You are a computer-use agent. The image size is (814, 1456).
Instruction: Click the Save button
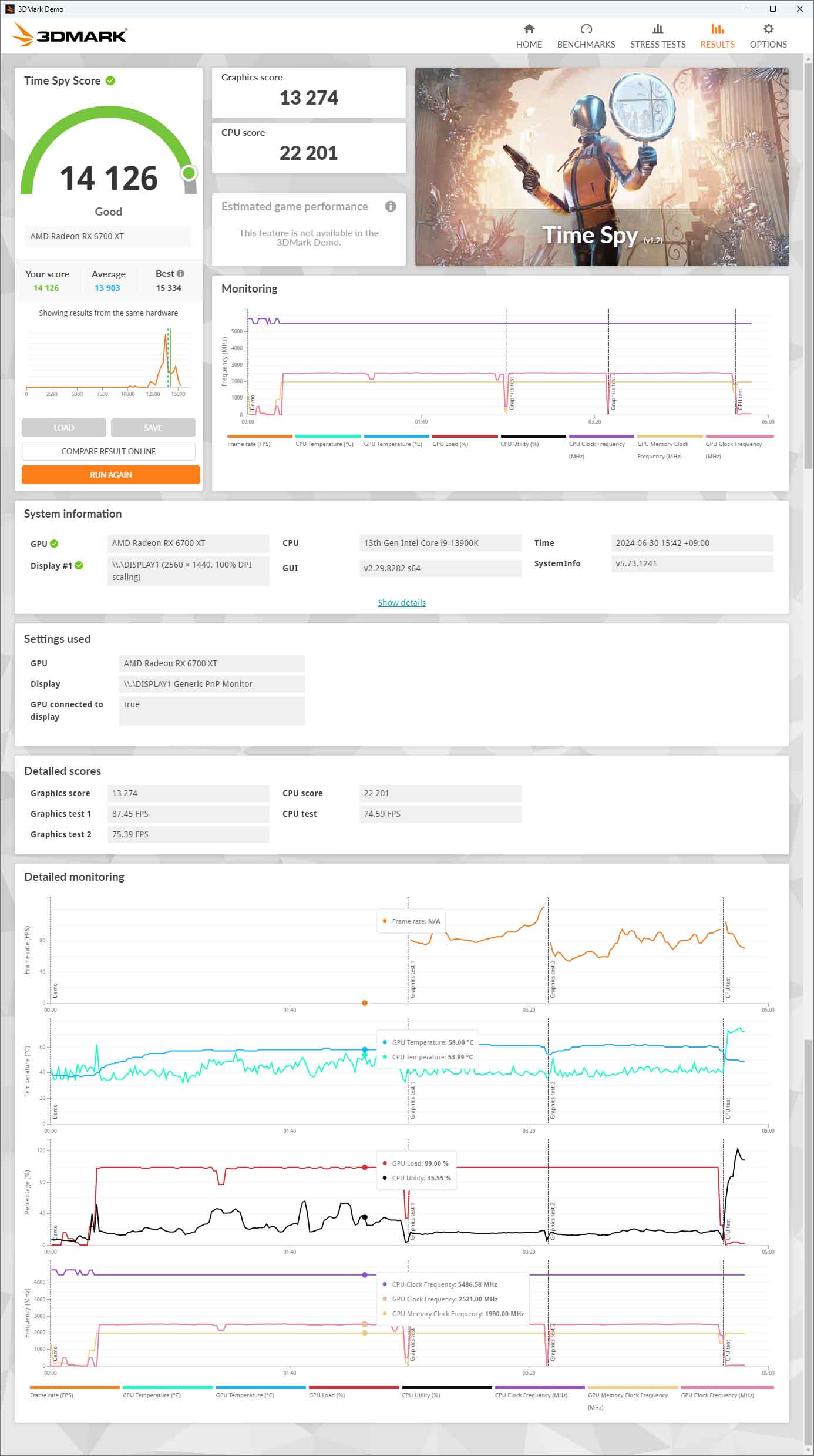tap(153, 428)
